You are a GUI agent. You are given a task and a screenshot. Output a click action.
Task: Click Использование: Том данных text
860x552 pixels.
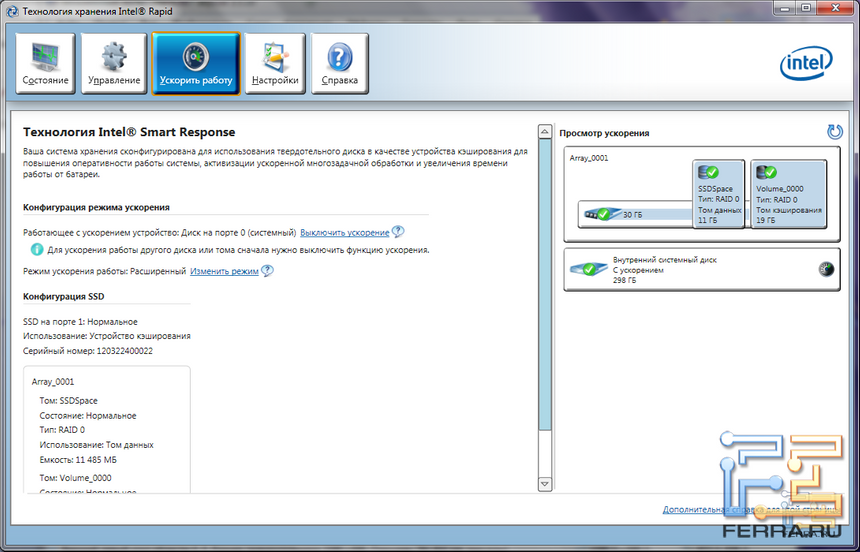click(97, 445)
